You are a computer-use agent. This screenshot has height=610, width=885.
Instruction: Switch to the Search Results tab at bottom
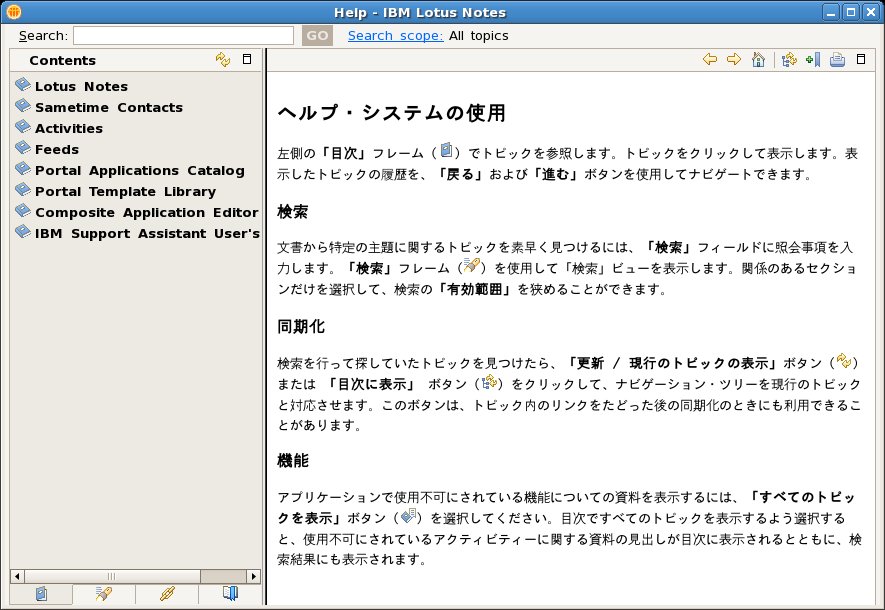tap(104, 594)
